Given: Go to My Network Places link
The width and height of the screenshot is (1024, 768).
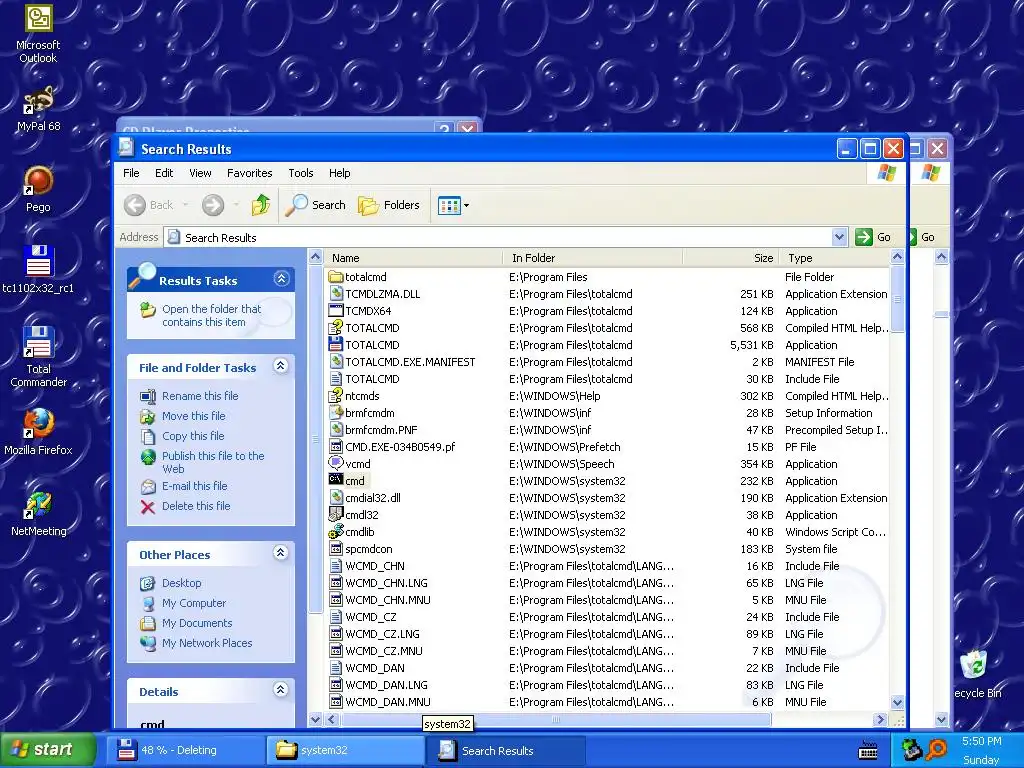Looking at the screenshot, I should point(207,643).
